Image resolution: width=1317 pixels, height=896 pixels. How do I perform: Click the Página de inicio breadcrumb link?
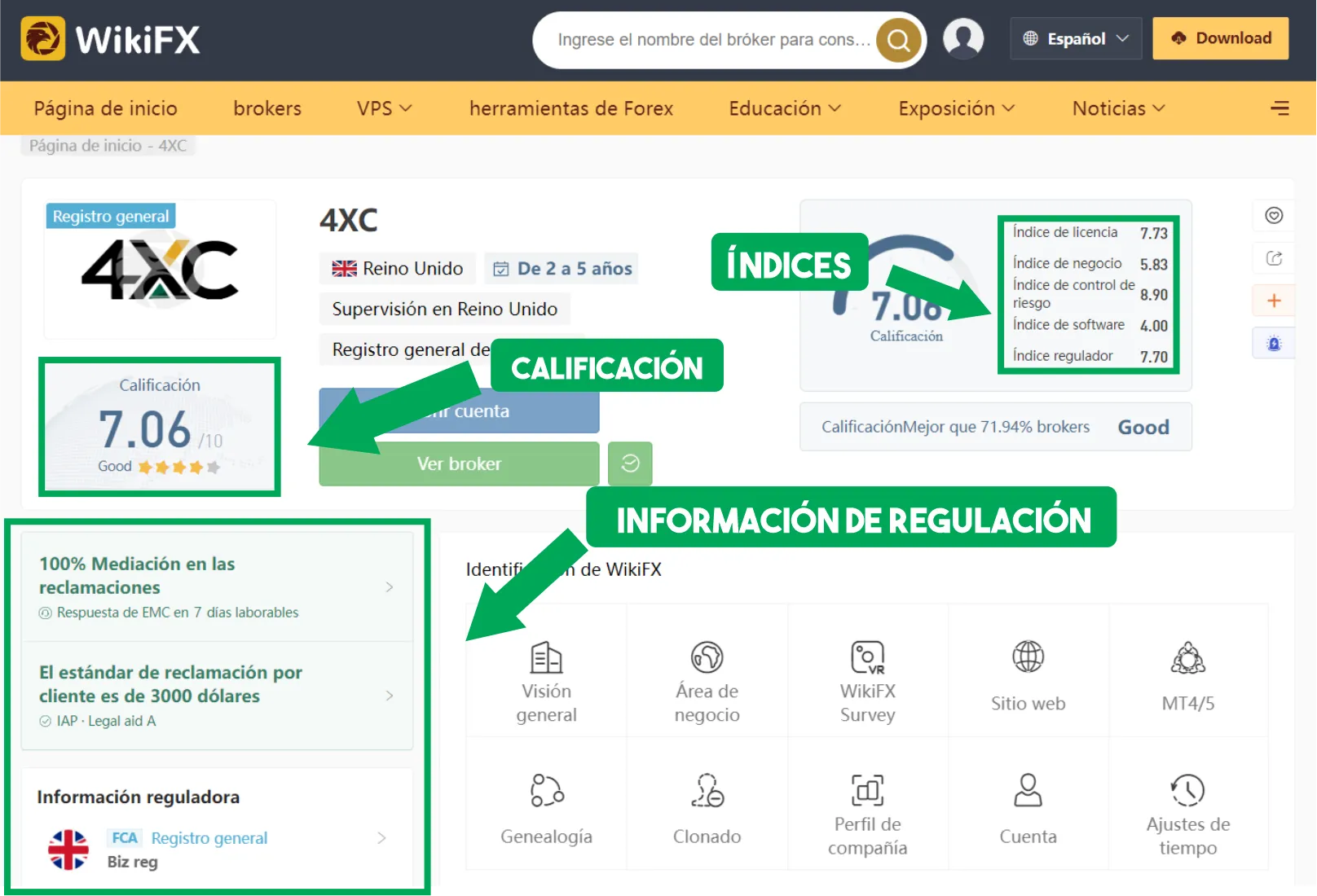click(86, 146)
